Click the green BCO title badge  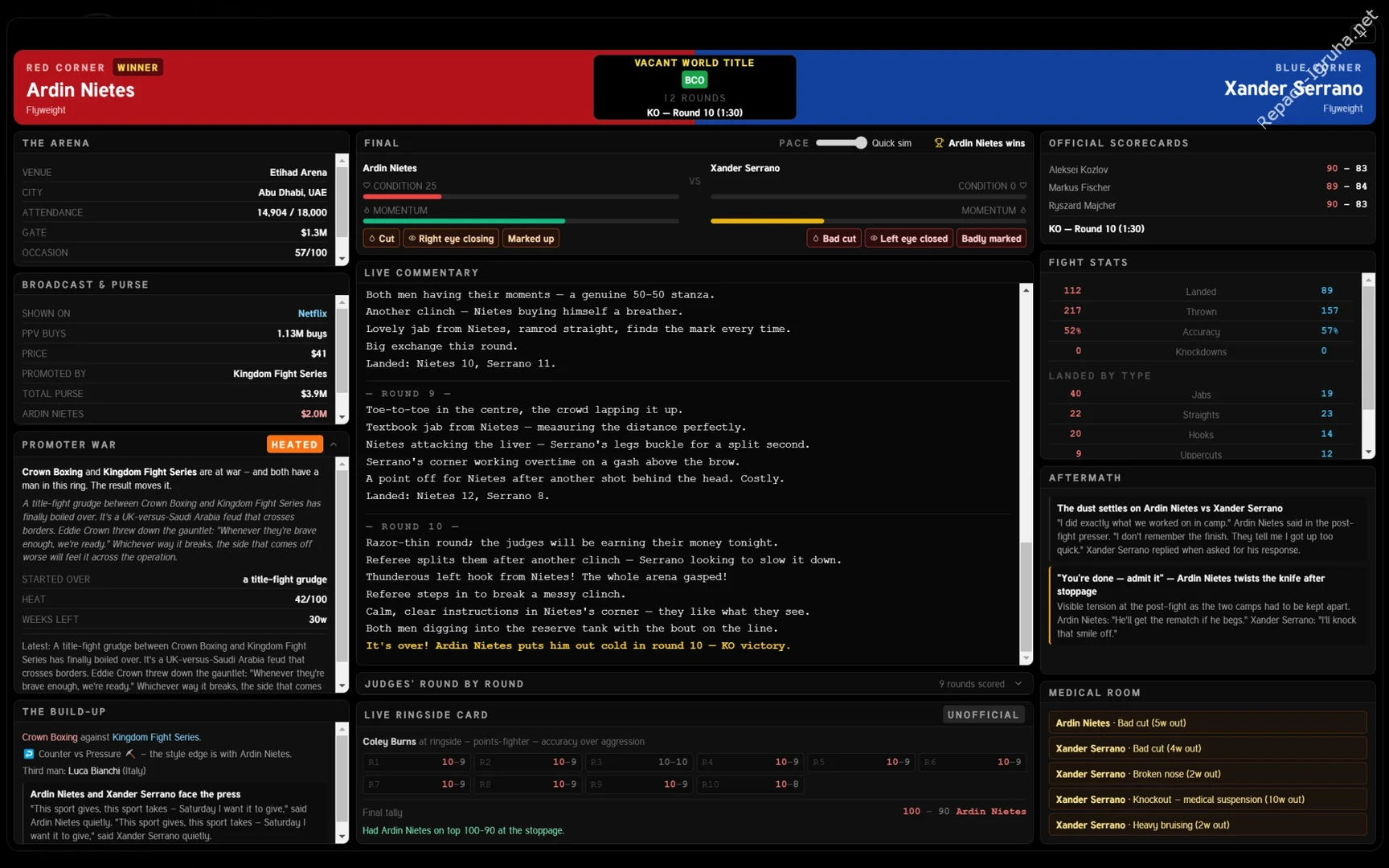tap(694, 80)
